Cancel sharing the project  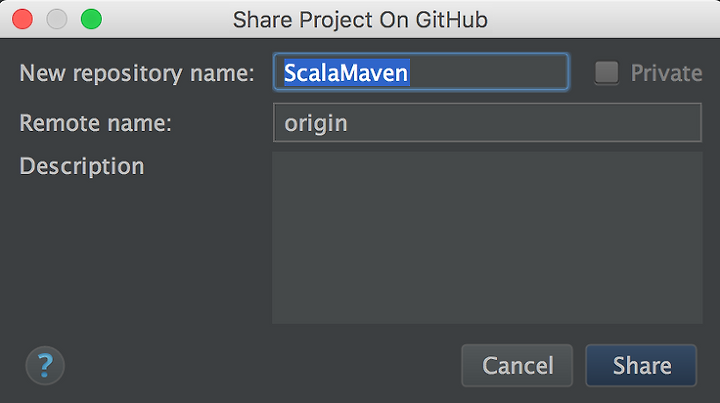(517, 365)
